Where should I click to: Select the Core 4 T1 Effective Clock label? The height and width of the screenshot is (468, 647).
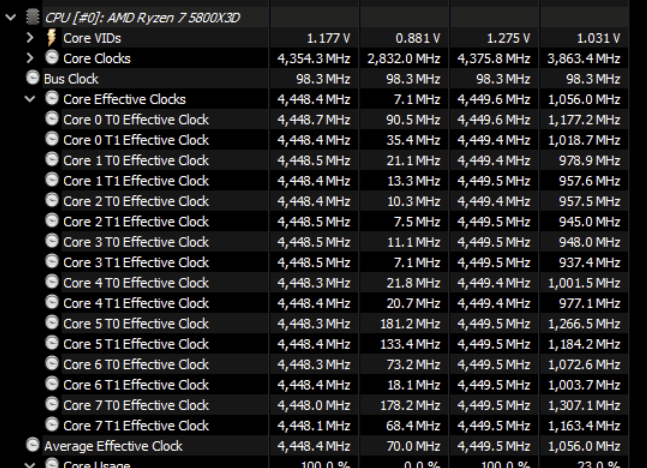point(136,304)
